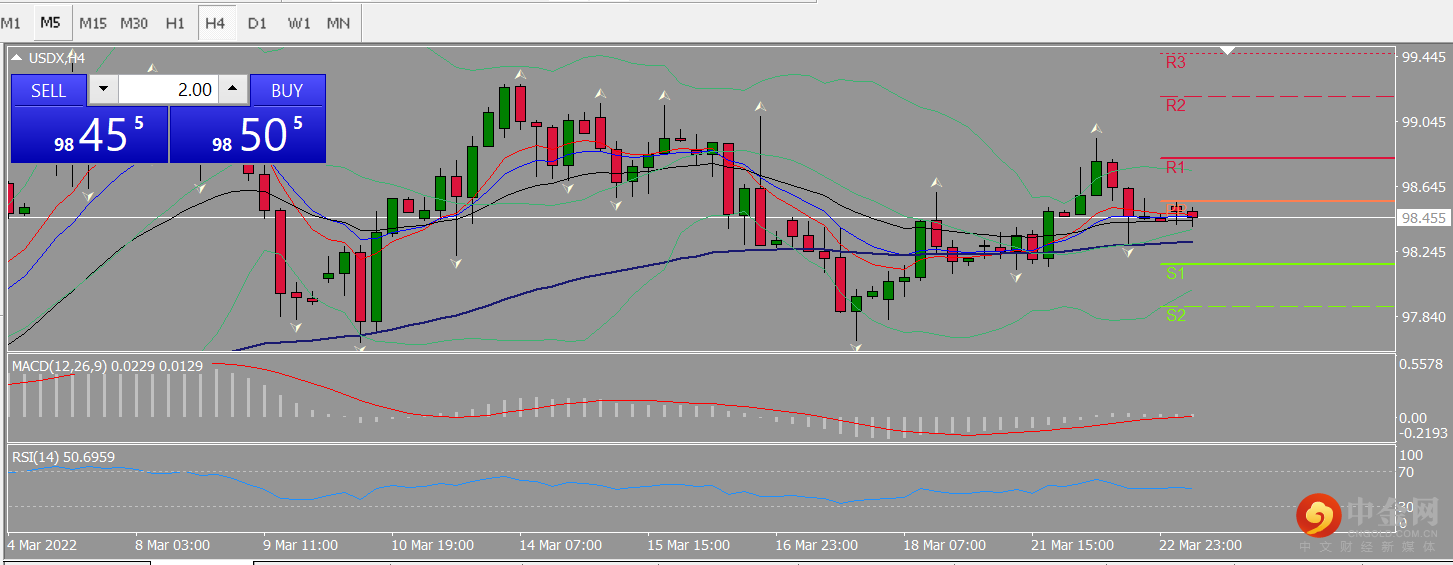
Task: Open the W1 weekly timeframe
Action: click(298, 22)
